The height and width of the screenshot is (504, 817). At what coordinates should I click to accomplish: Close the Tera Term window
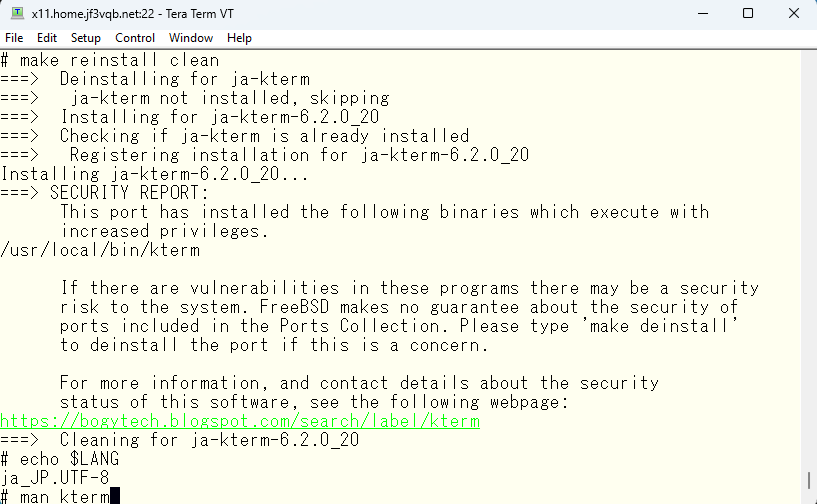[x=794, y=14]
